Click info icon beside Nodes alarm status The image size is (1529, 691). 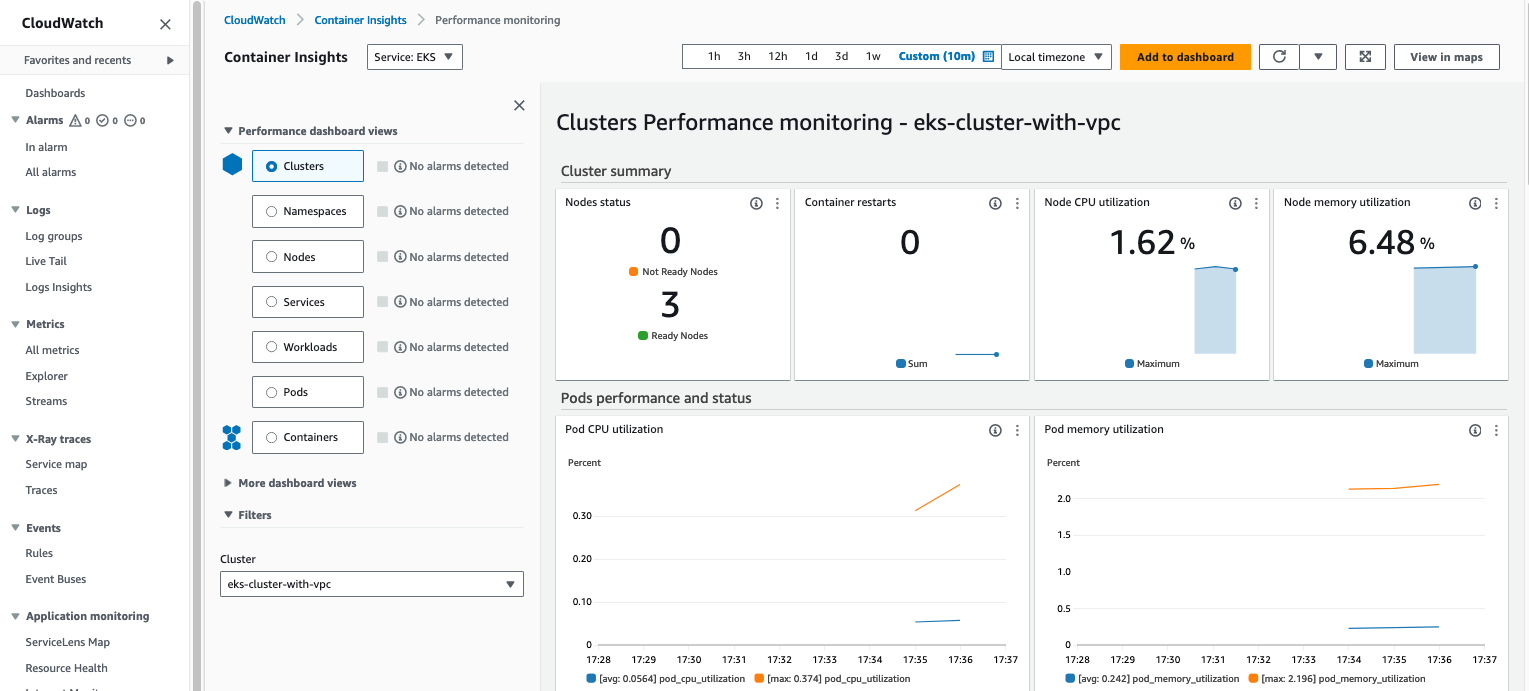[x=400, y=257]
